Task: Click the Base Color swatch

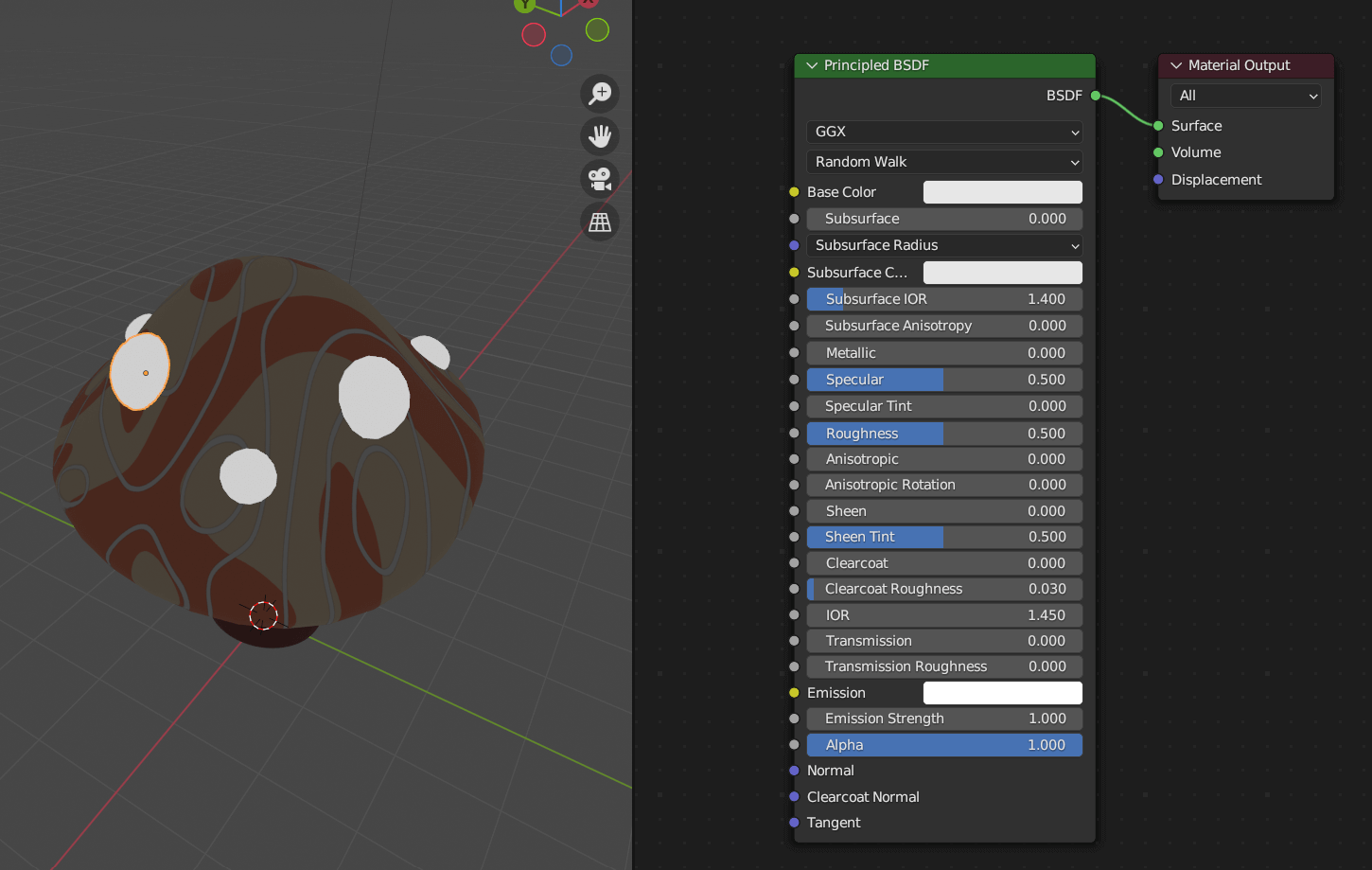Action: pos(1003,192)
